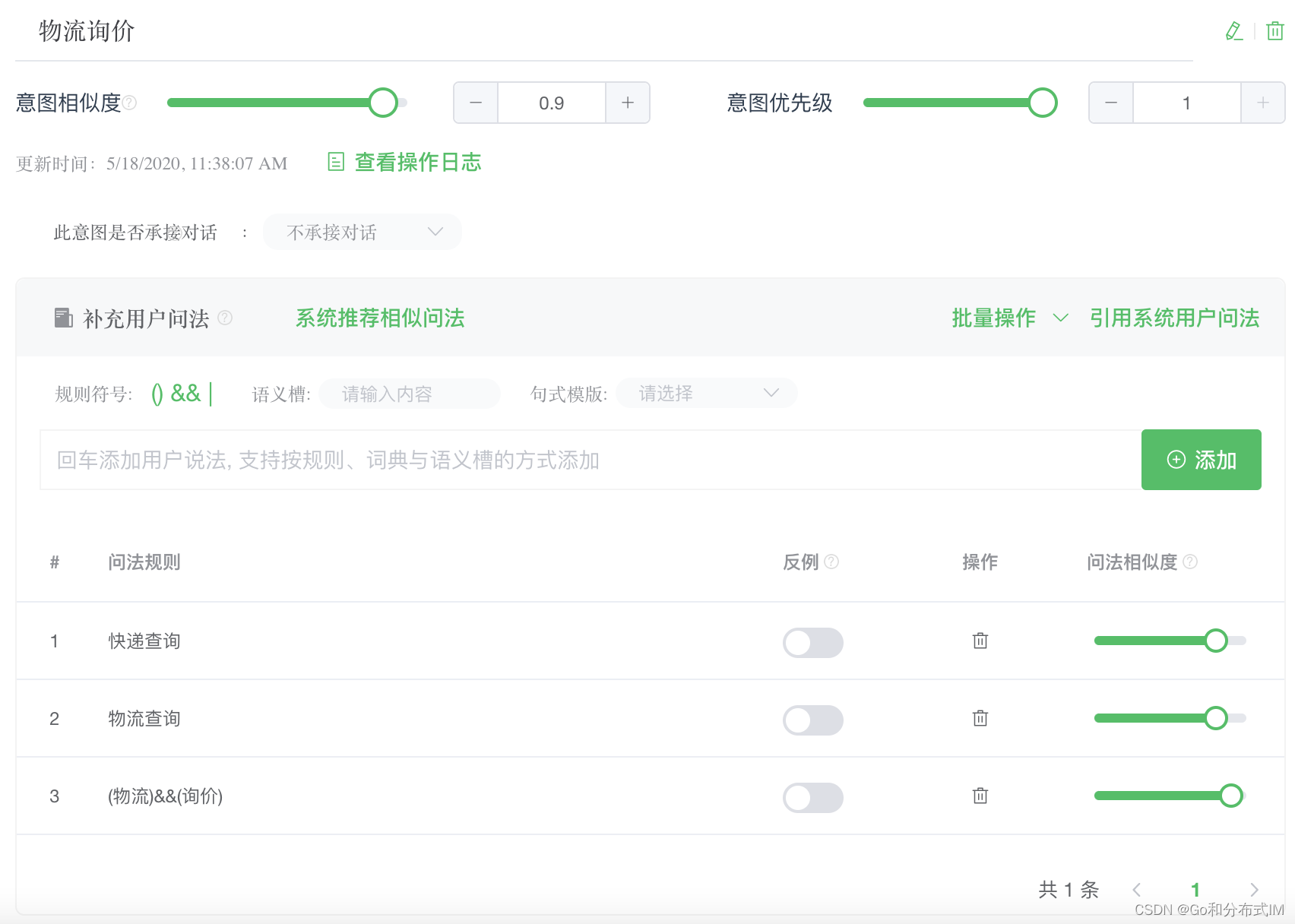Expand the 批量操作 dropdown menu

(1010, 318)
